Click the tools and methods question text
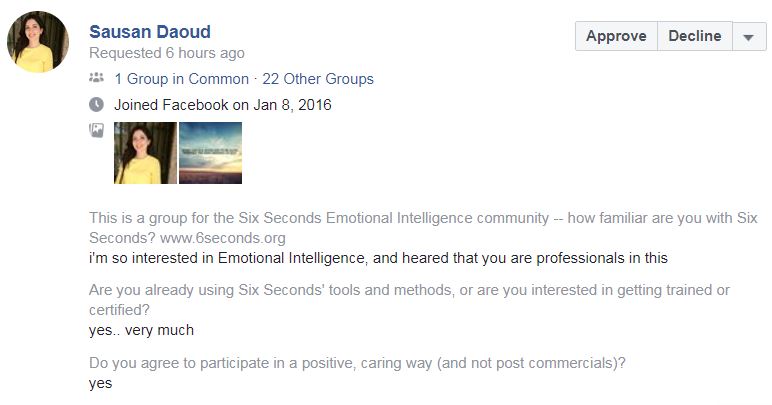The image size is (772, 405). coord(409,290)
